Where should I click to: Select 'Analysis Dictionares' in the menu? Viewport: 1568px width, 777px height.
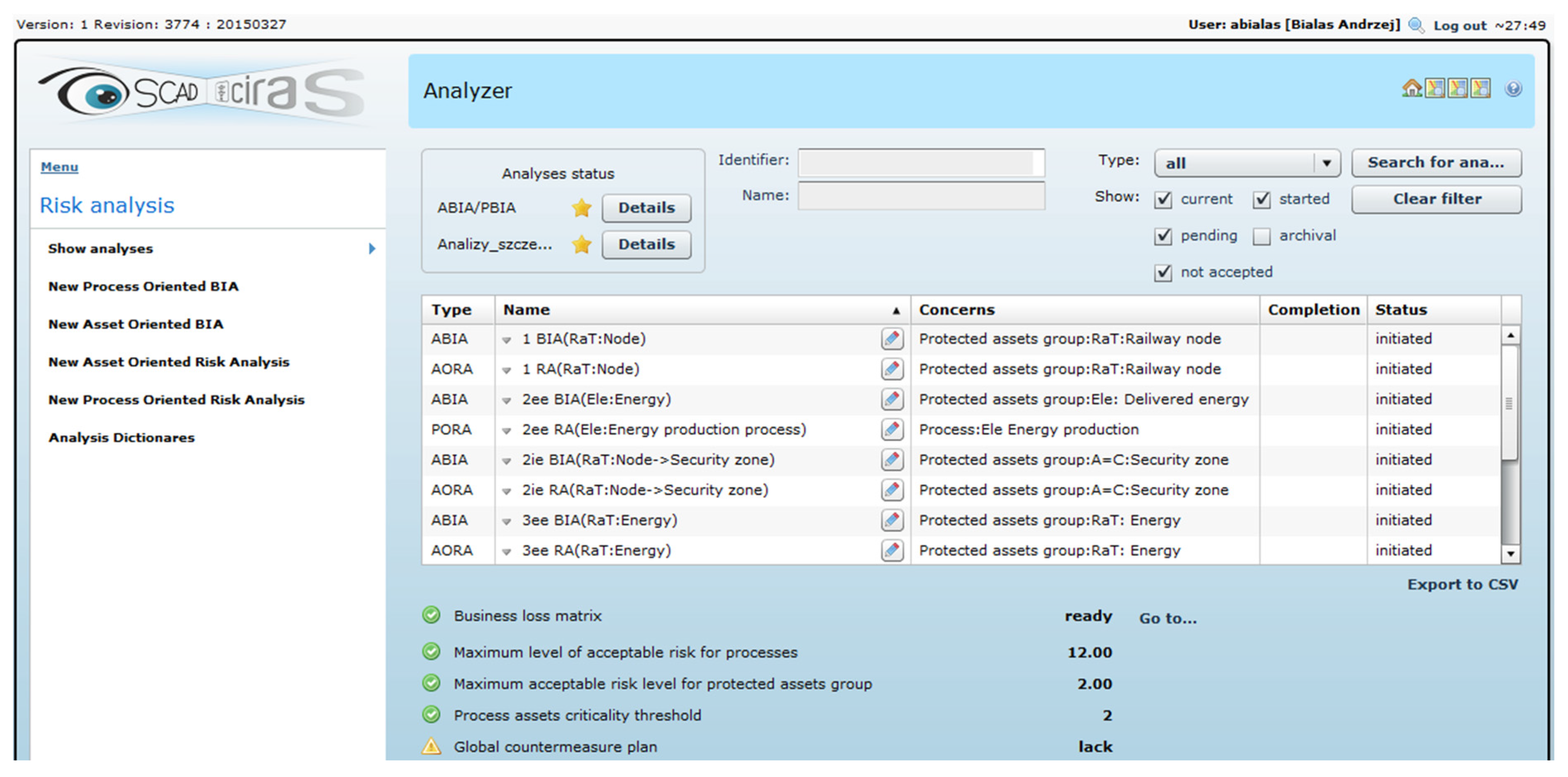pos(122,437)
